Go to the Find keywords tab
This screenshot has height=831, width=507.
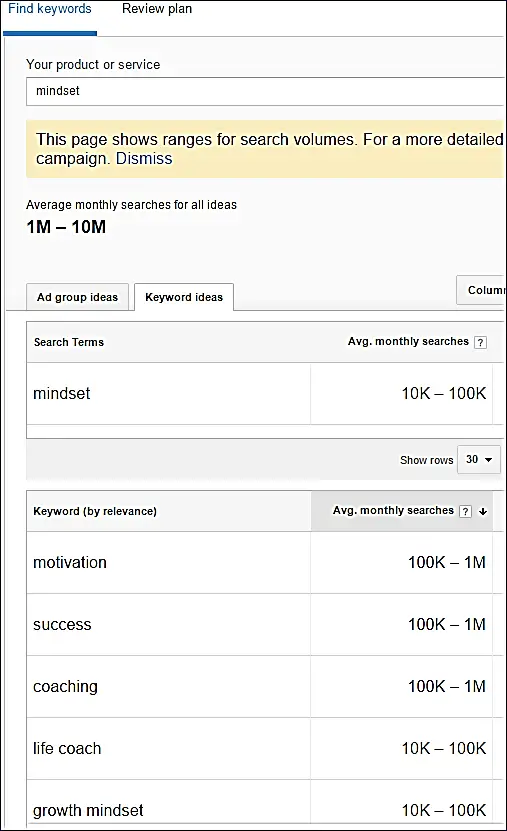tap(50, 9)
